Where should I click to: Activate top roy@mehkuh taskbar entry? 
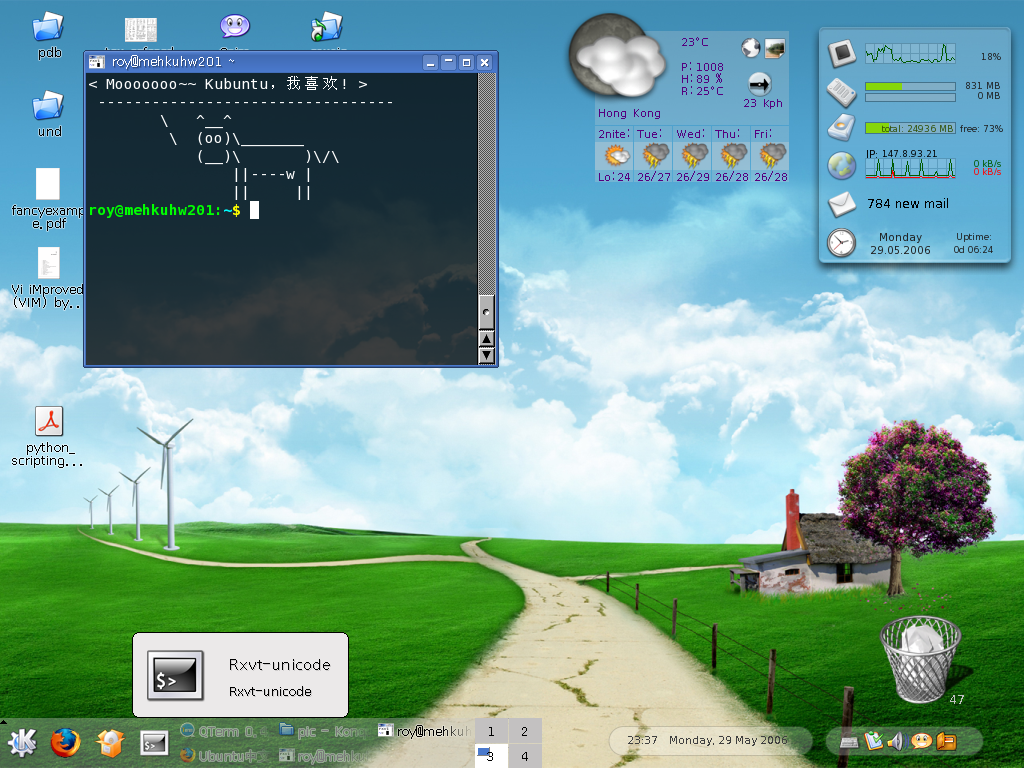point(424,731)
